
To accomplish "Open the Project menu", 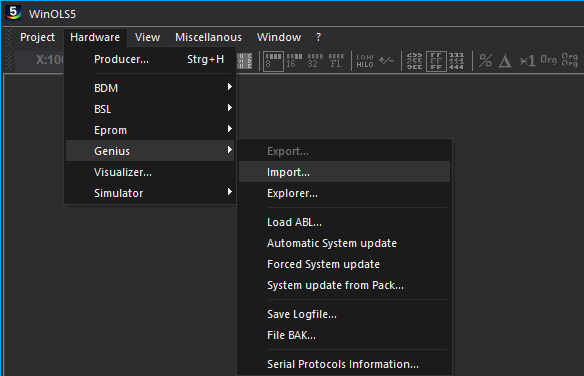I will click(x=37, y=37).
